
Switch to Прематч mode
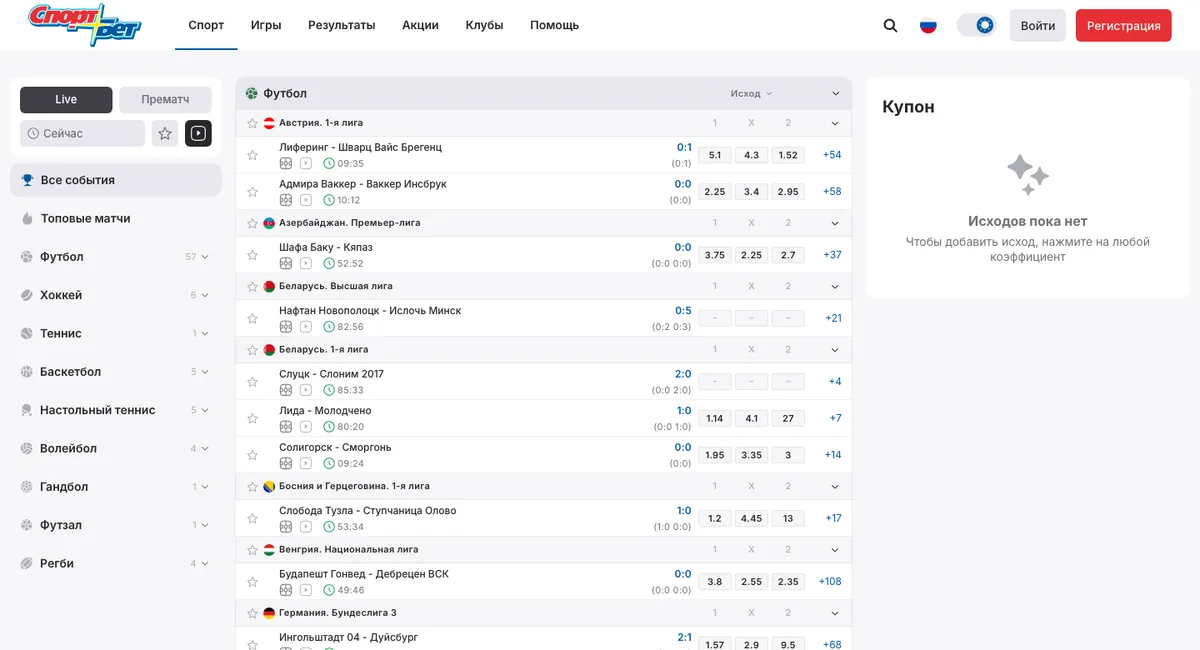[x=165, y=99]
